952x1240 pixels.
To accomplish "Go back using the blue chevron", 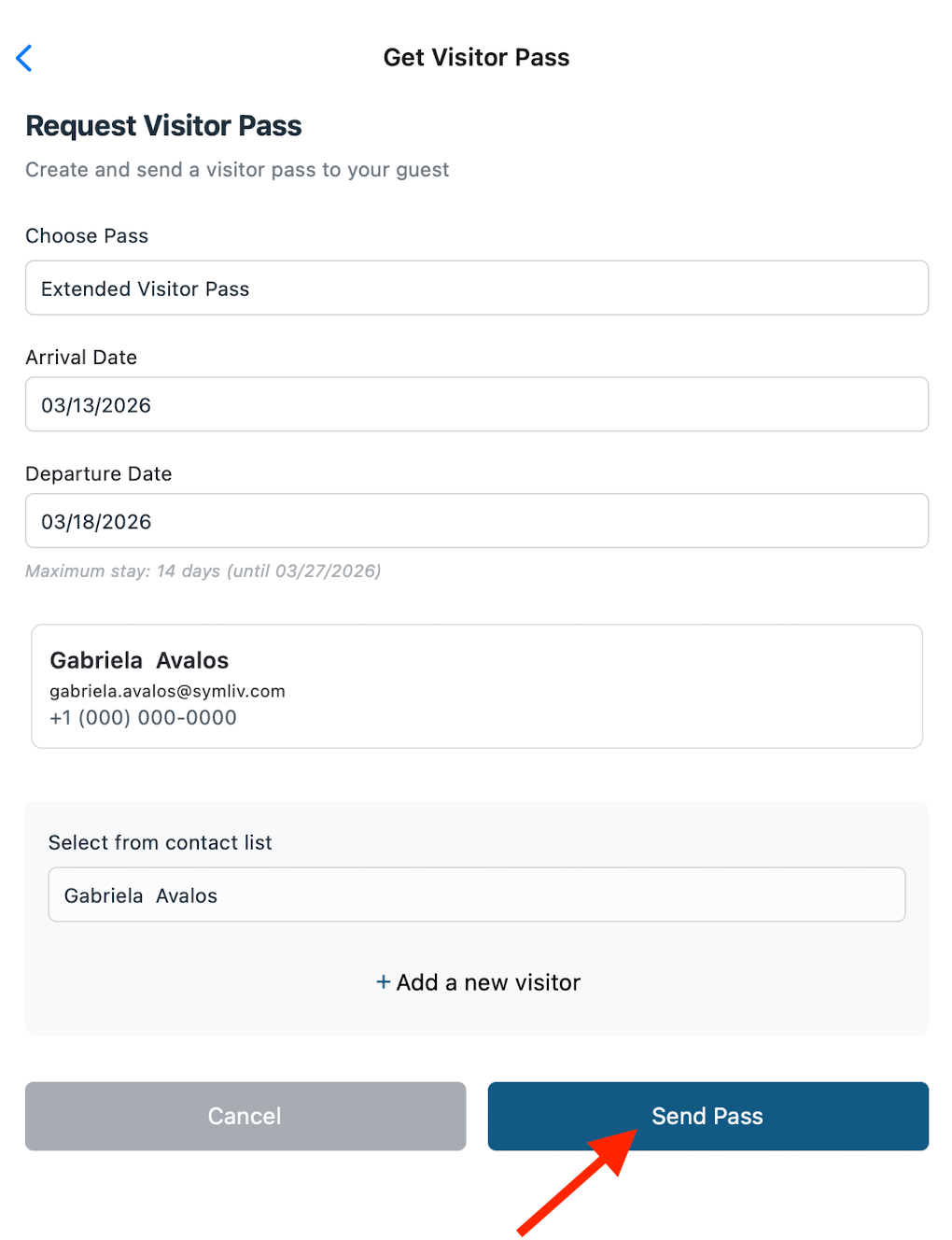I will [x=24, y=58].
